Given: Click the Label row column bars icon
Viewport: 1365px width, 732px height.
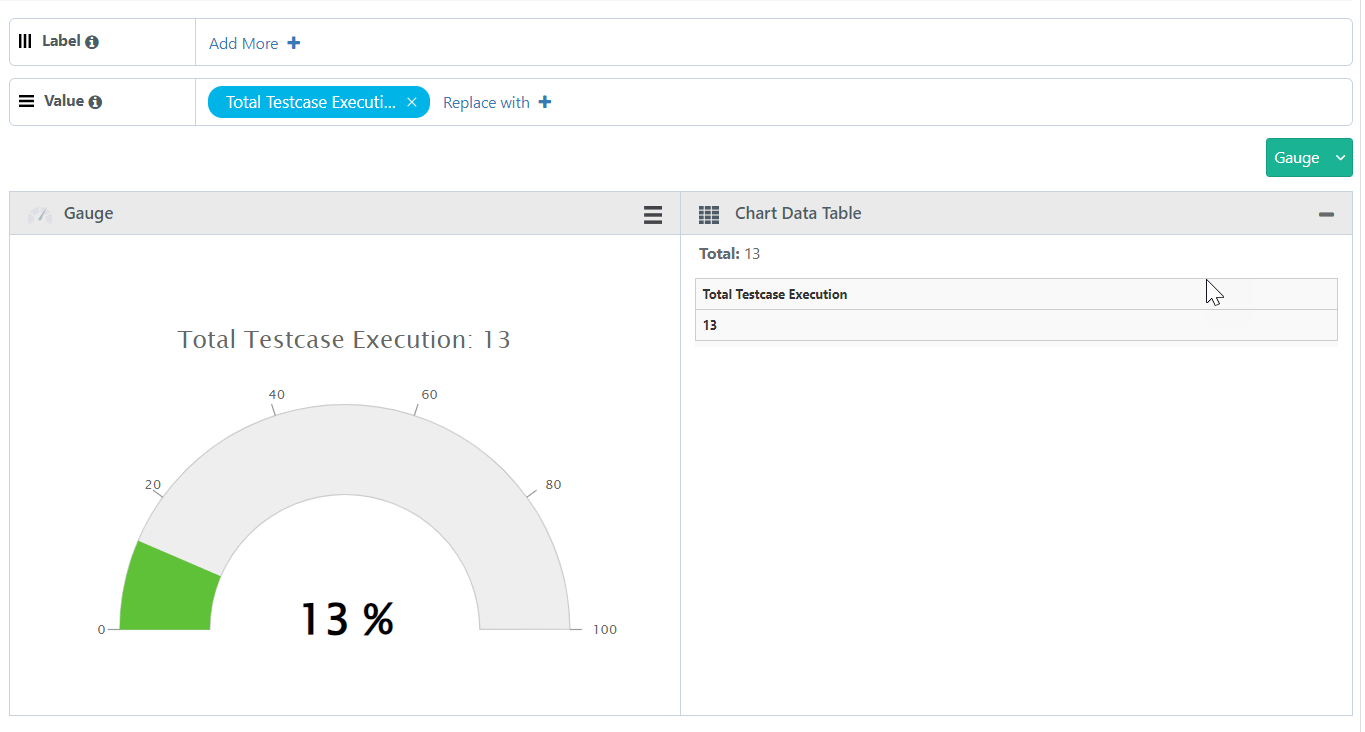Looking at the screenshot, I should (26, 41).
